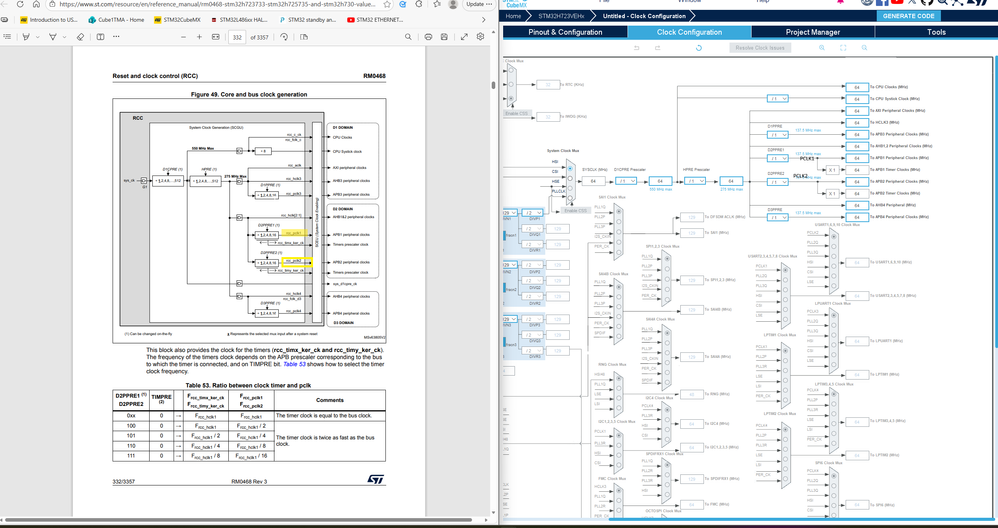Image resolution: width=998 pixels, height=528 pixels.
Task: Select HSI48 in RNG Clock Mux
Action: tap(619, 377)
